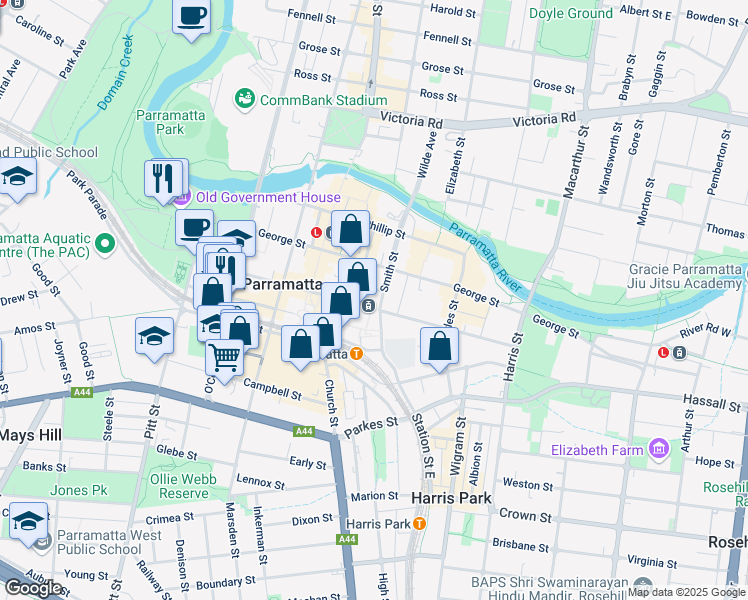Click the Glebe St label

coord(177,452)
